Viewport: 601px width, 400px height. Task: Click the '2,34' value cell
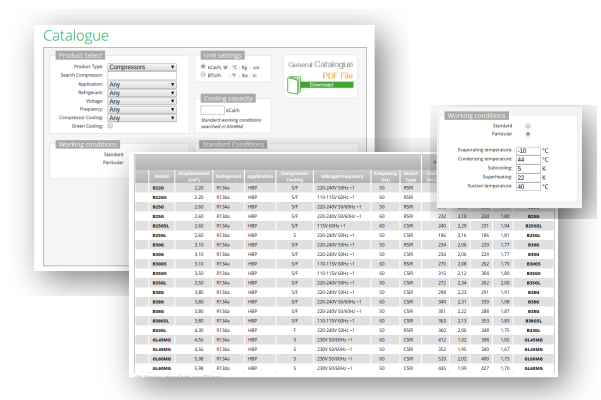[462, 283]
